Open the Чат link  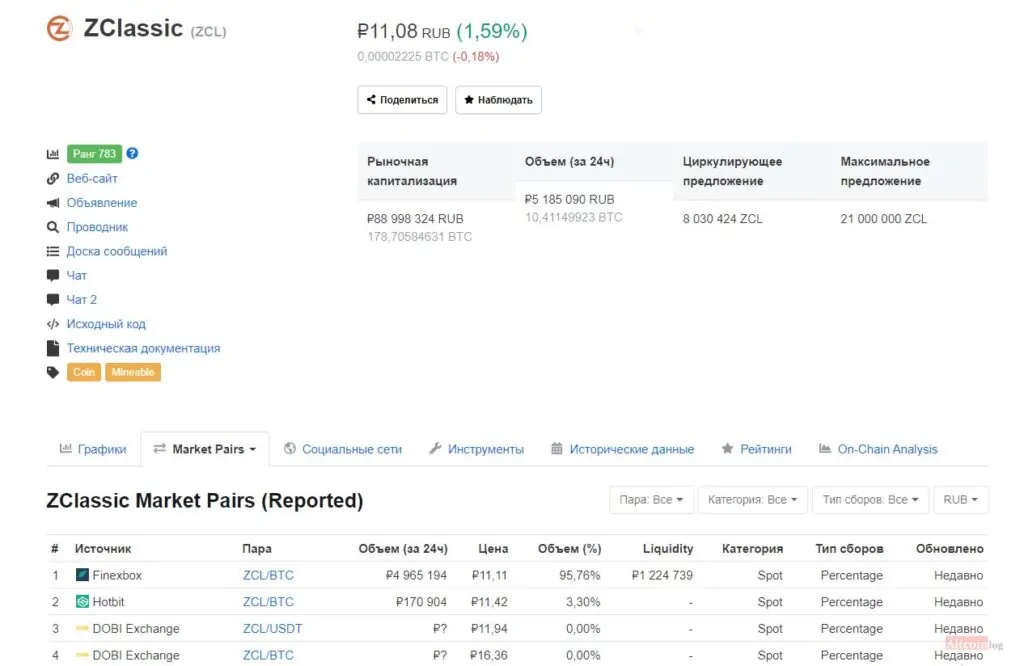(x=76, y=276)
